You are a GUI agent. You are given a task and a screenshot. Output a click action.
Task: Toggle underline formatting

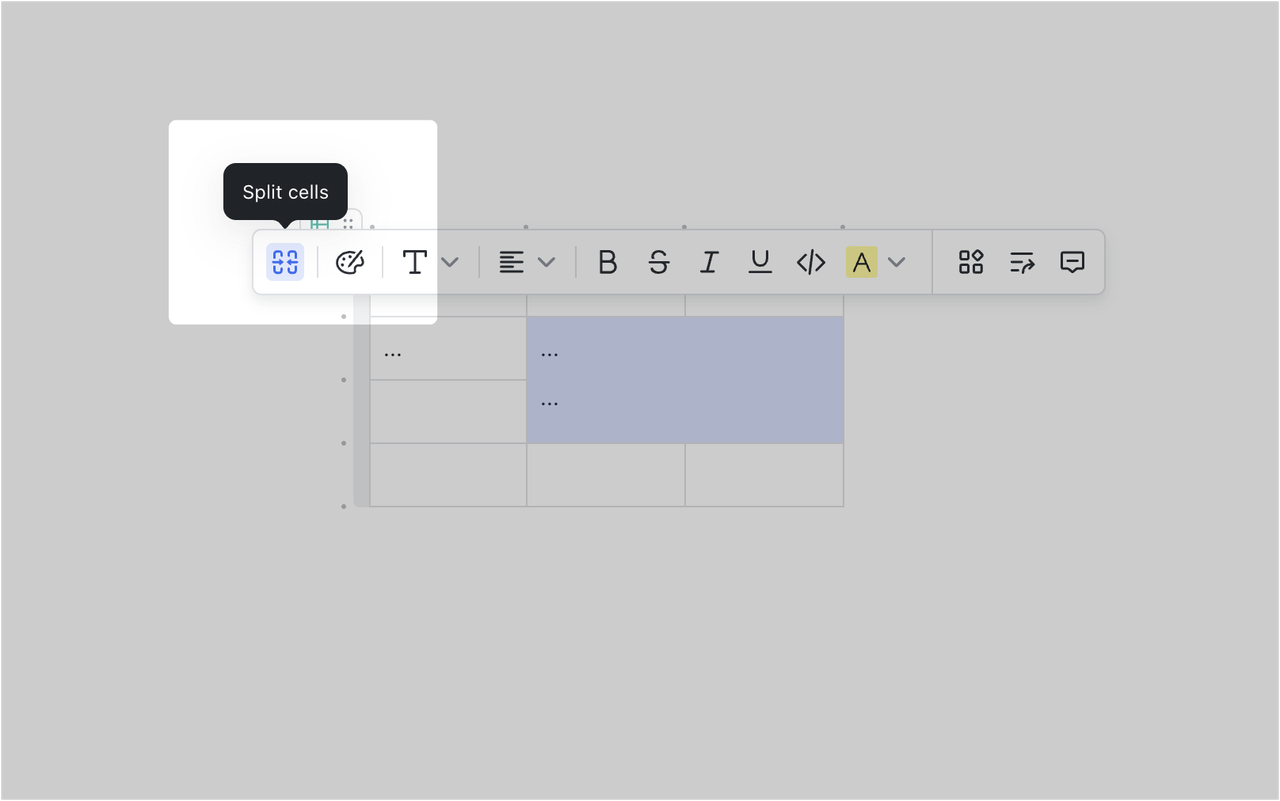[x=759, y=262]
